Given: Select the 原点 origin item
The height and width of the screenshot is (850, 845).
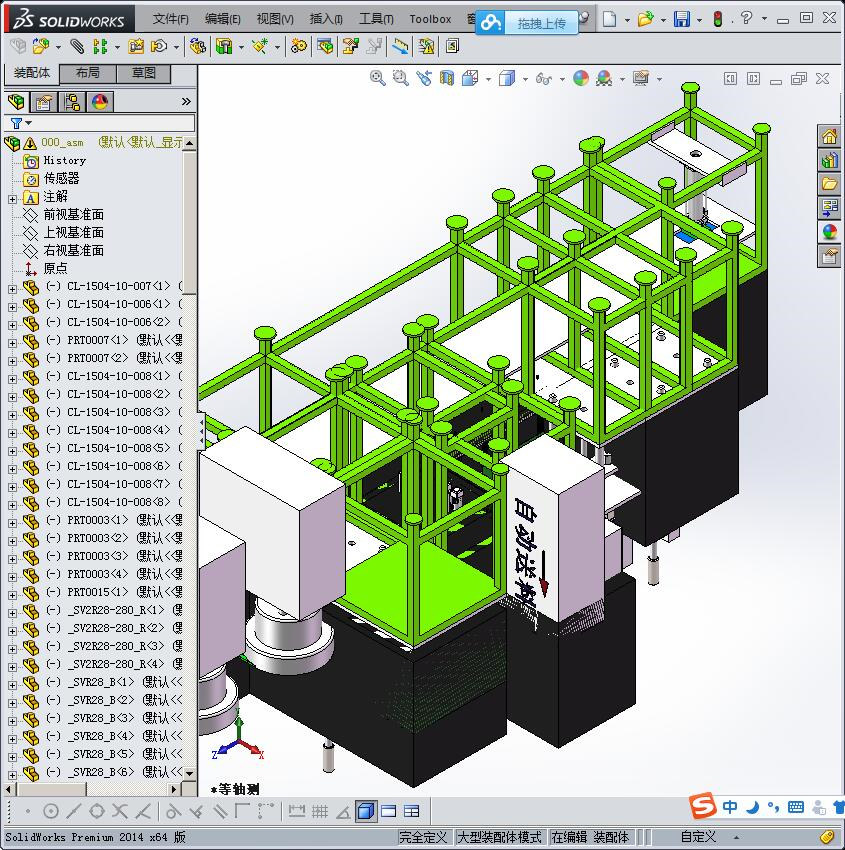Looking at the screenshot, I should 55,268.
